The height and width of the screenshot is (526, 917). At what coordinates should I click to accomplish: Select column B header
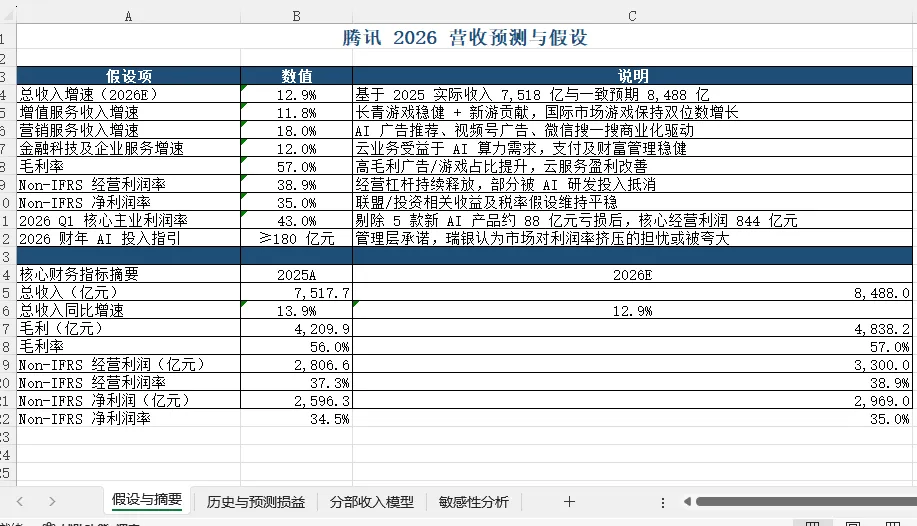(297, 16)
